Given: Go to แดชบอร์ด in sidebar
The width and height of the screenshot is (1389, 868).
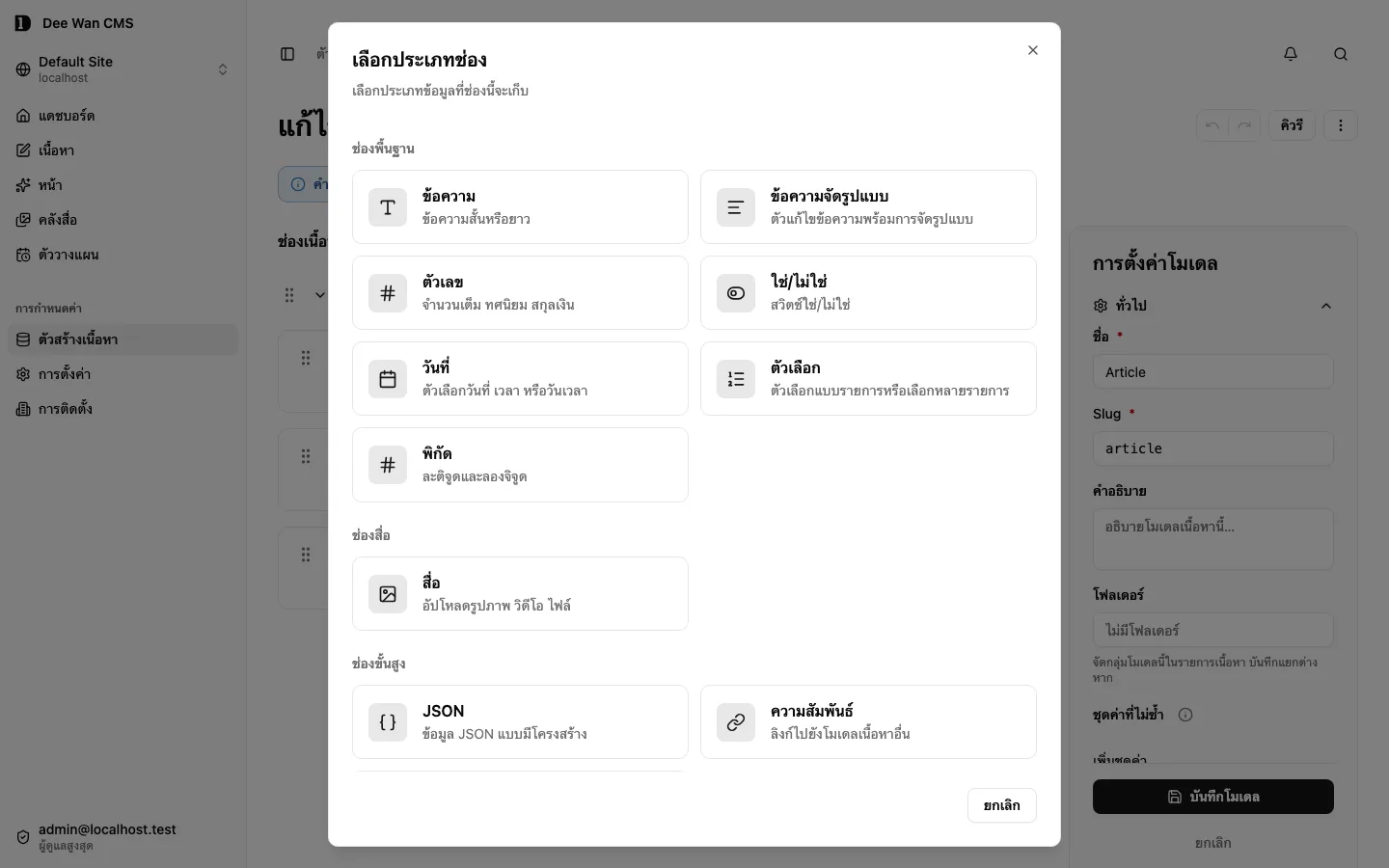Looking at the screenshot, I should point(123,116).
